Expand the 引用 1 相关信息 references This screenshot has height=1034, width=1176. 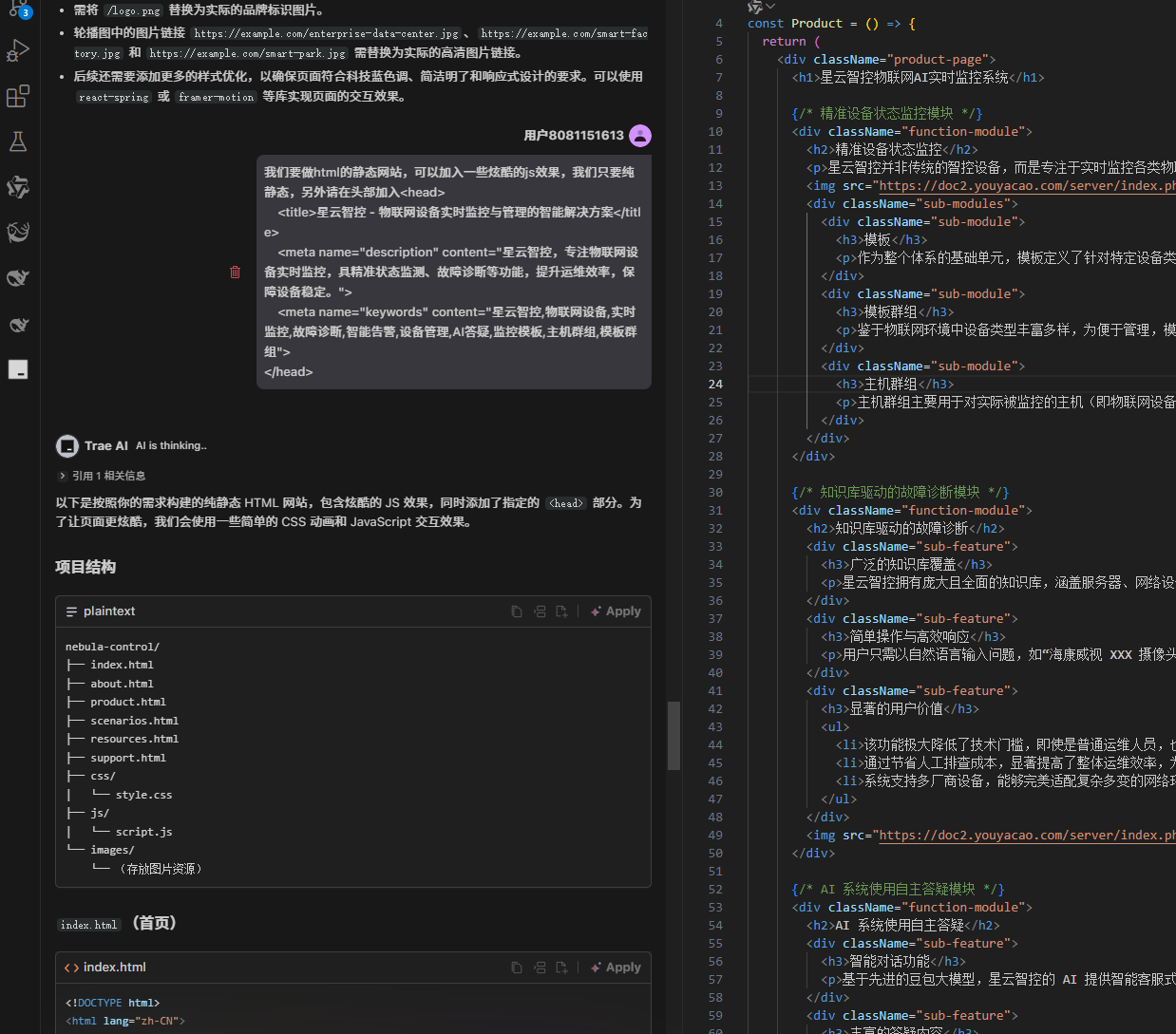pyautogui.click(x=102, y=476)
